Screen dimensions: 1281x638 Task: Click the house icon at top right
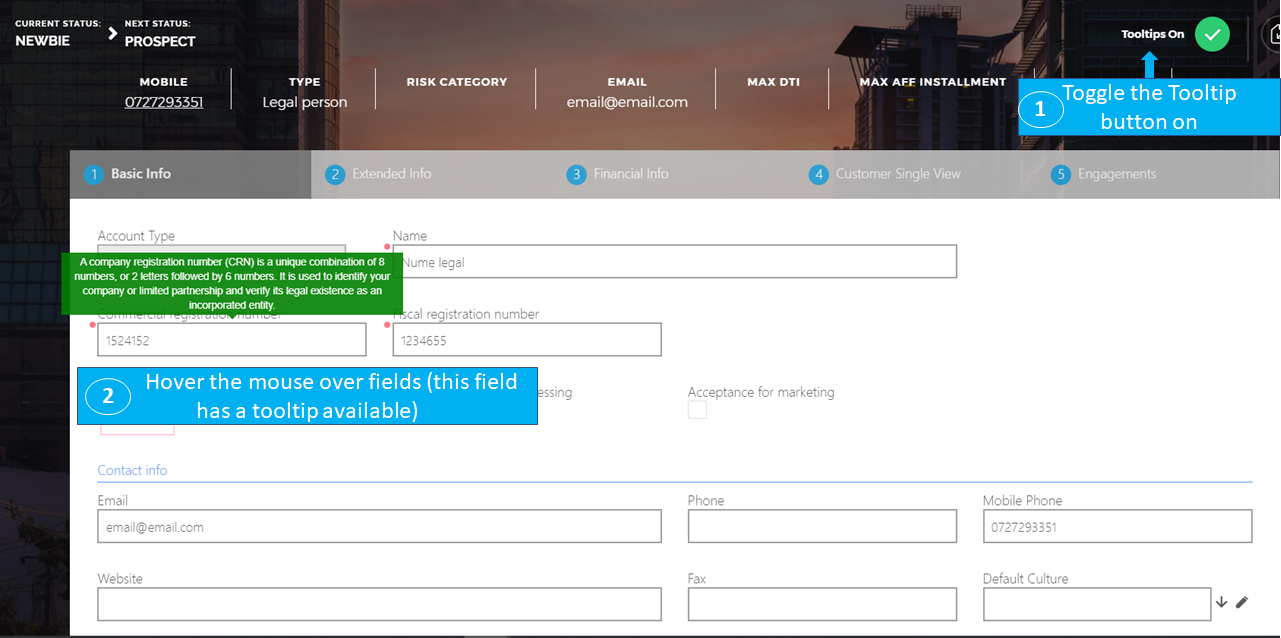1272,34
